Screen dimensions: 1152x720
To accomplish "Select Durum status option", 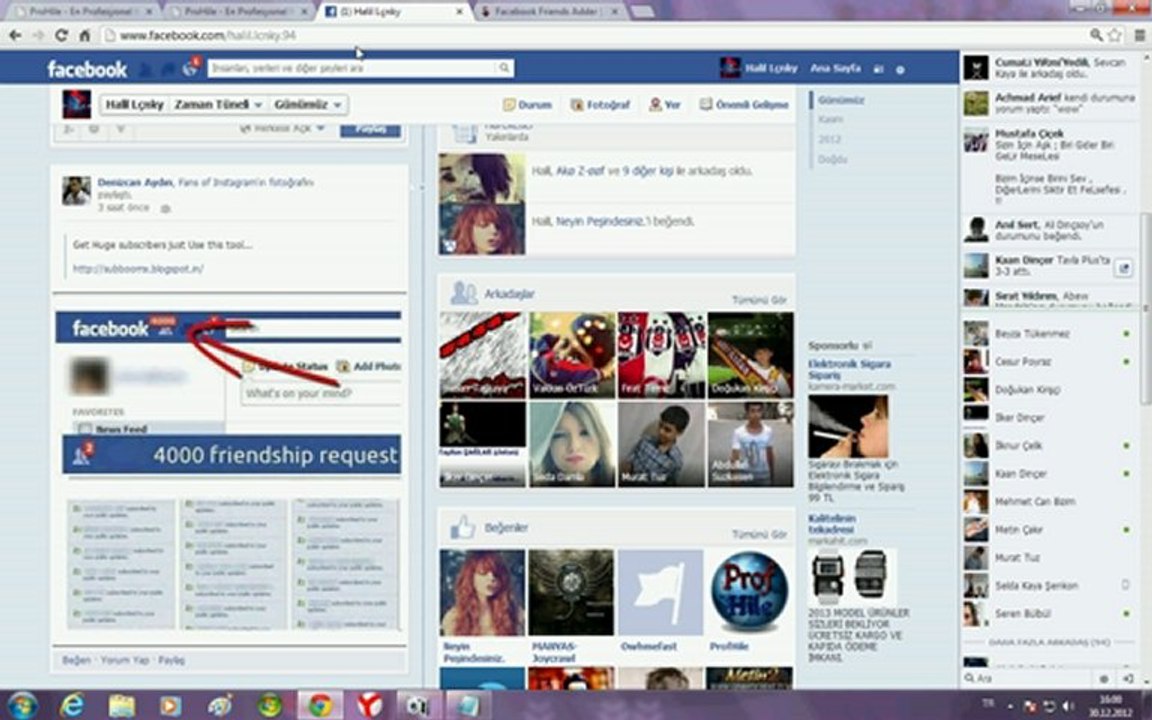I will 527,105.
